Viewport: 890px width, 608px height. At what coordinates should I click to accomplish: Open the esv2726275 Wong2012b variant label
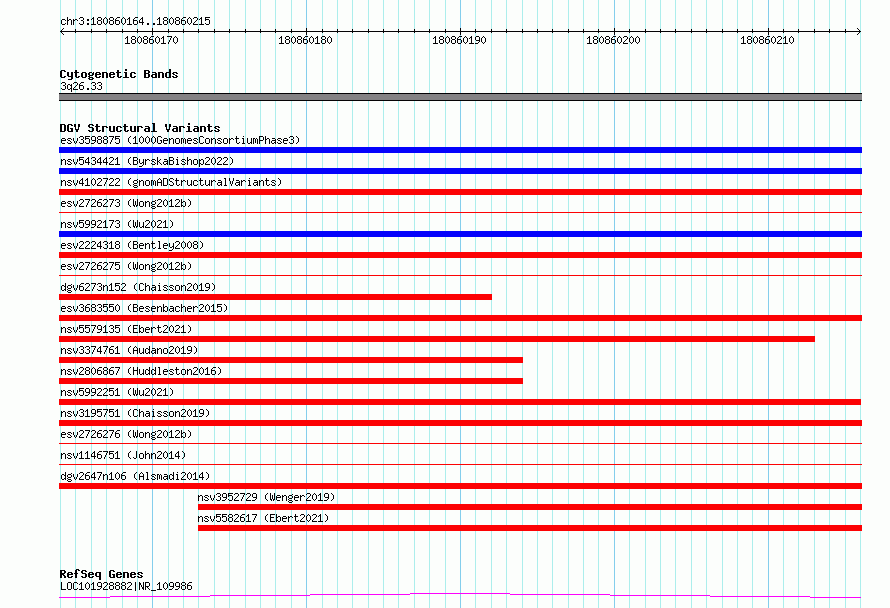[x=126, y=266]
